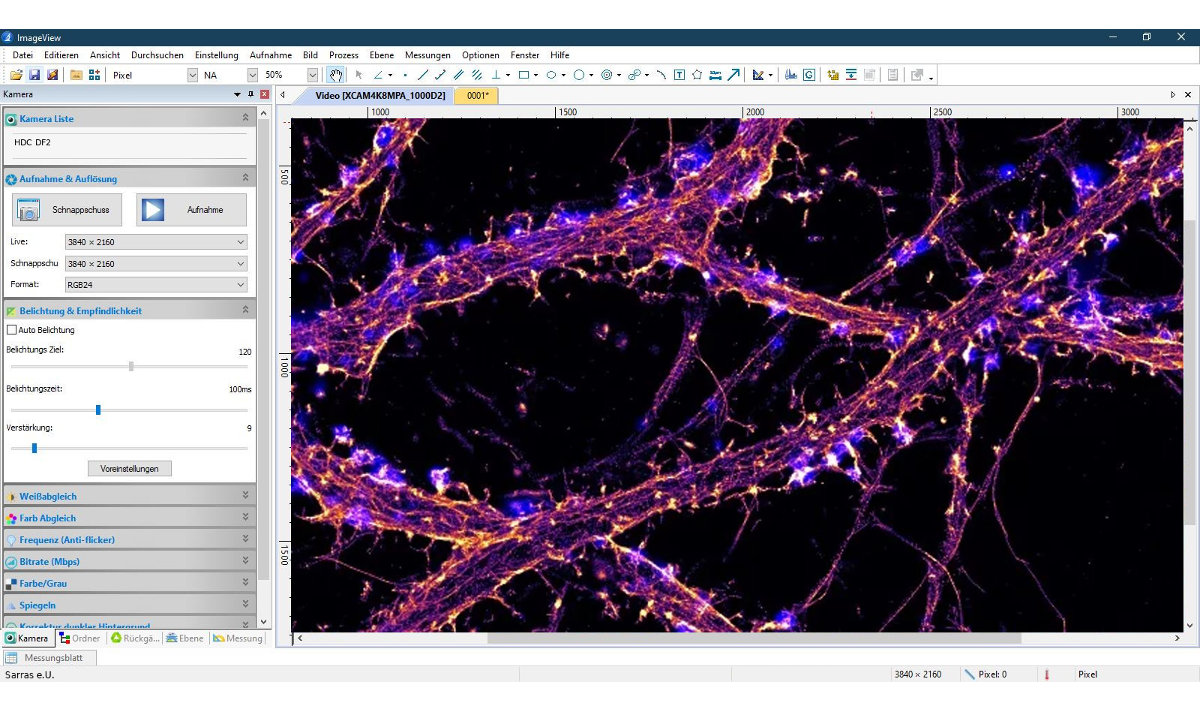Select the polygon measurement tool

coord(697,74)
